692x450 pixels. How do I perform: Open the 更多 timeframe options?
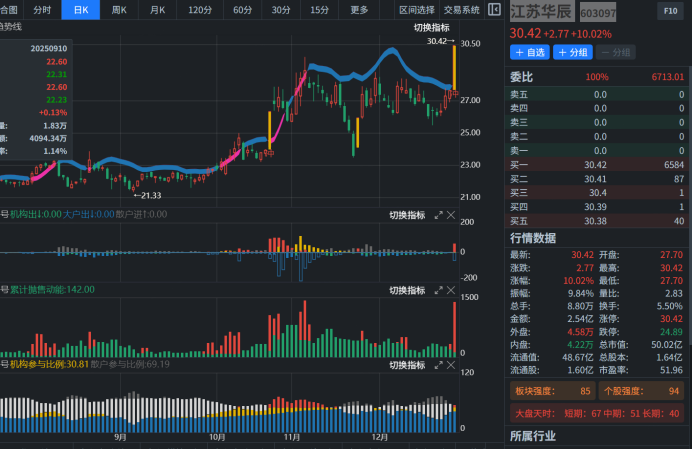pyautogui.click(x=359, y=9)
